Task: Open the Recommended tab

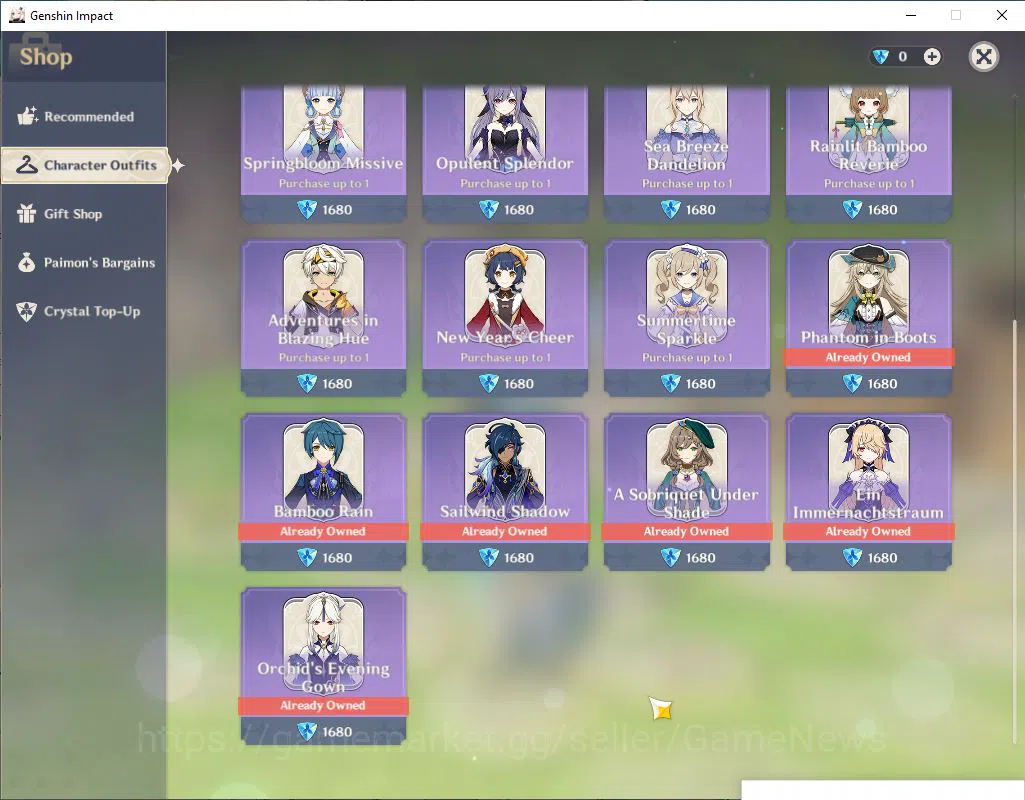Action: tap(84, 116)
